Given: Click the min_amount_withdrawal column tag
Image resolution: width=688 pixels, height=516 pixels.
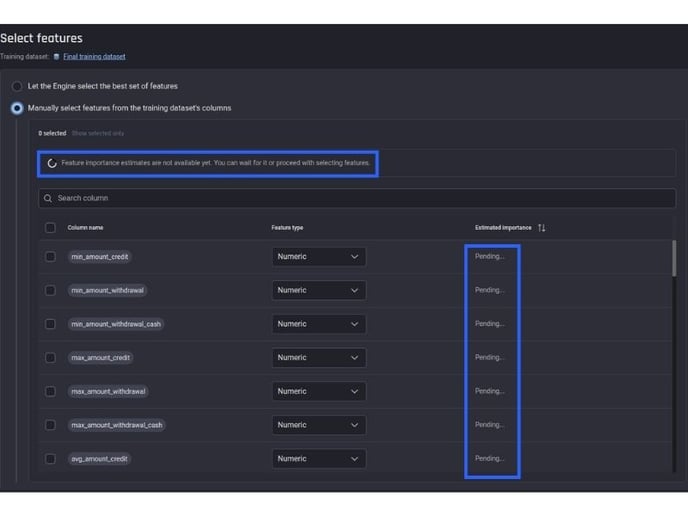Looking at the screenshot, I should pos(108,290).
